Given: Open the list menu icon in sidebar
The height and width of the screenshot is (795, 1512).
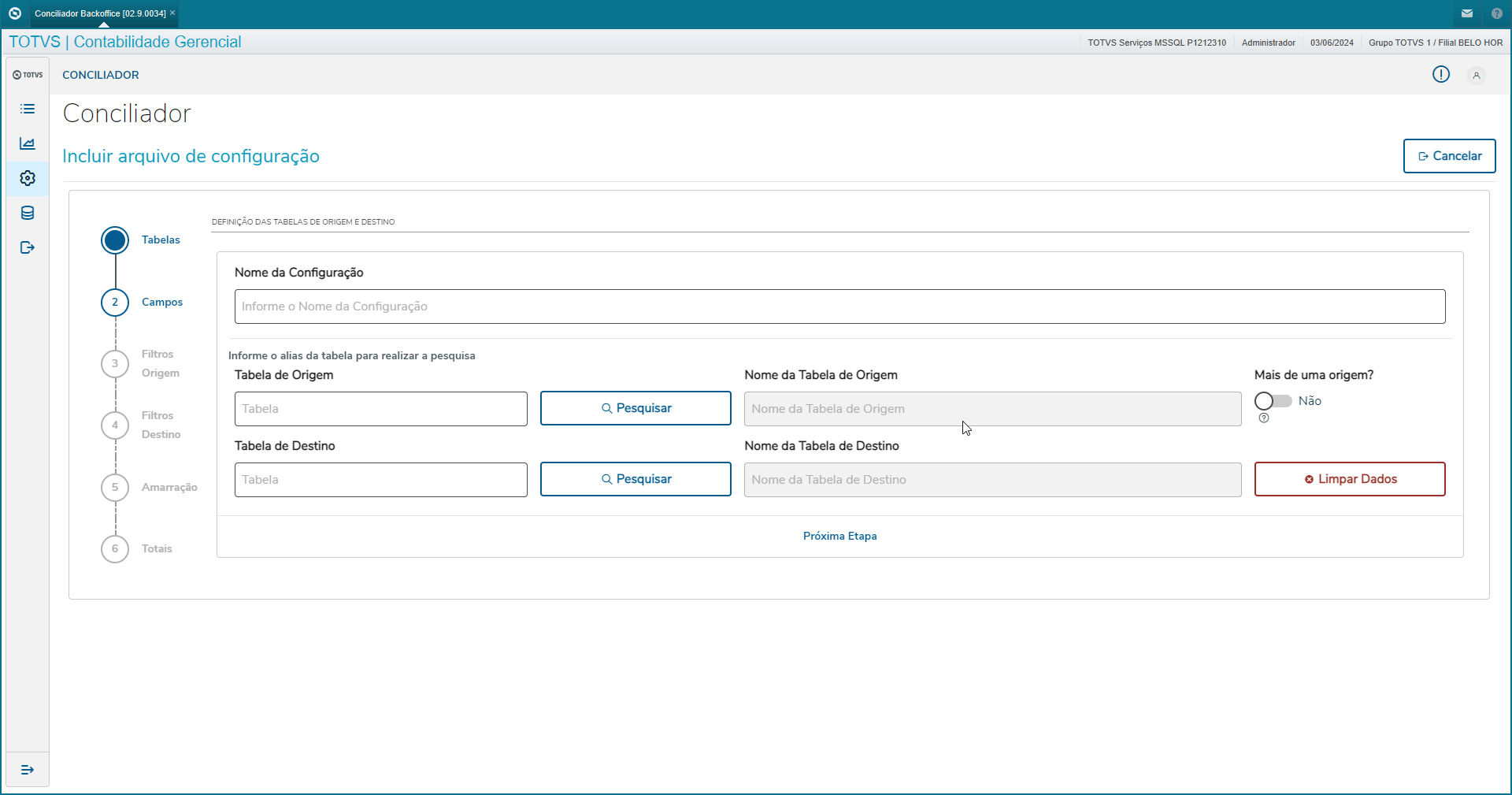Looking at the screenshot, I should point(28,109).
